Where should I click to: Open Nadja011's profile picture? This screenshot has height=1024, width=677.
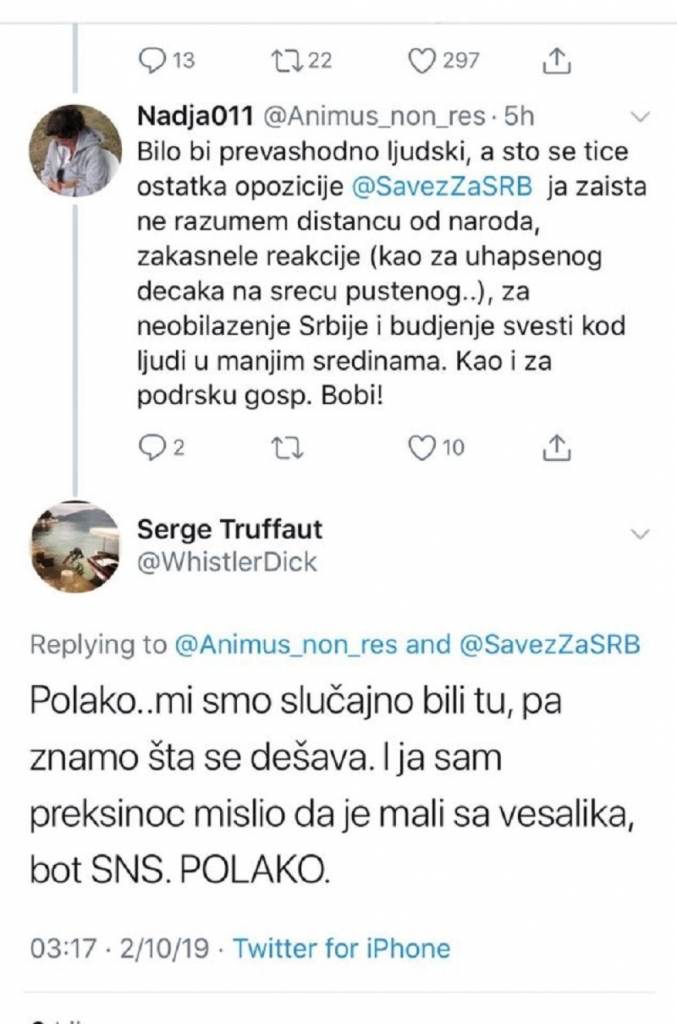pos(79,150)
